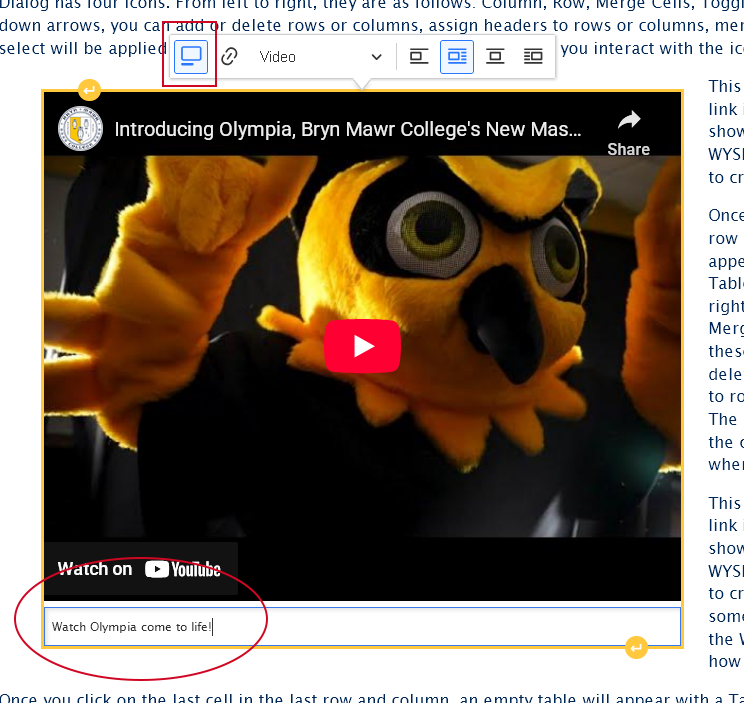The height and width of the screenshot is (703, 744).
Task: Open Watch on YouTube link
Action: [140, 569]
